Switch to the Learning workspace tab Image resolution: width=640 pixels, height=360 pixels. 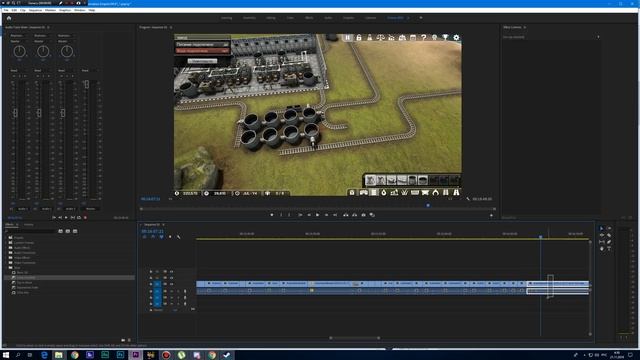(x=227, y=18)
